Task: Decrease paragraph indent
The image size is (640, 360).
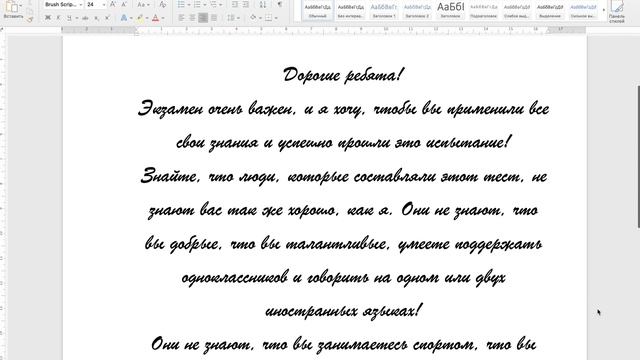Action: pyautogui.click(x=235, y=4)
